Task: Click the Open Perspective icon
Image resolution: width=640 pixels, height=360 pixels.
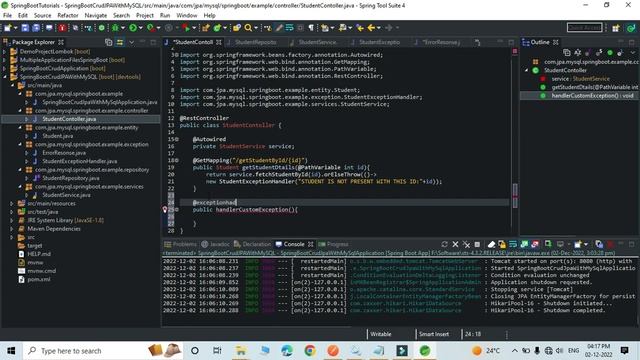Action: pos(616,28)
